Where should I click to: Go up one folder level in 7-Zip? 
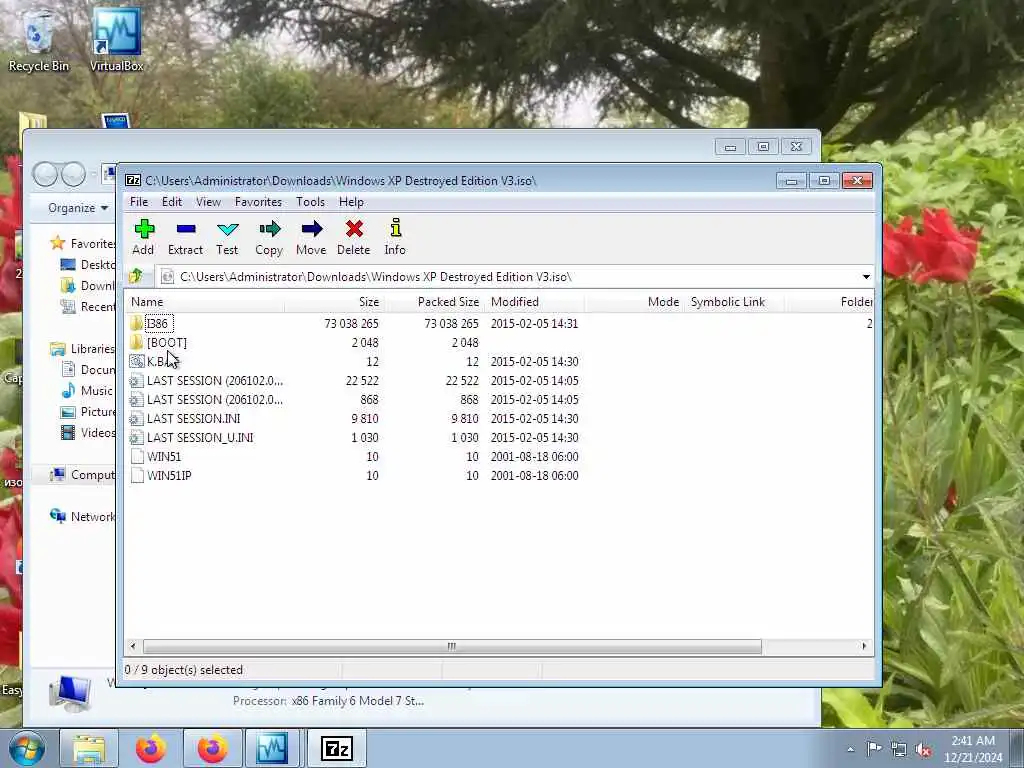[136, 276]
